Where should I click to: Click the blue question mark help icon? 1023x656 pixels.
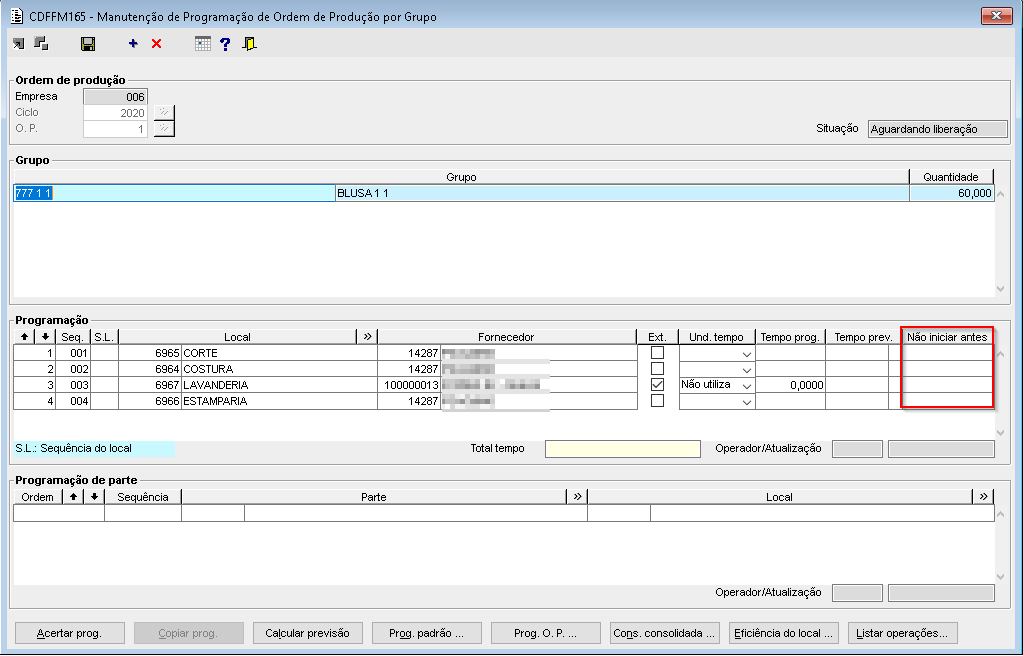click(x=225, y=44)
